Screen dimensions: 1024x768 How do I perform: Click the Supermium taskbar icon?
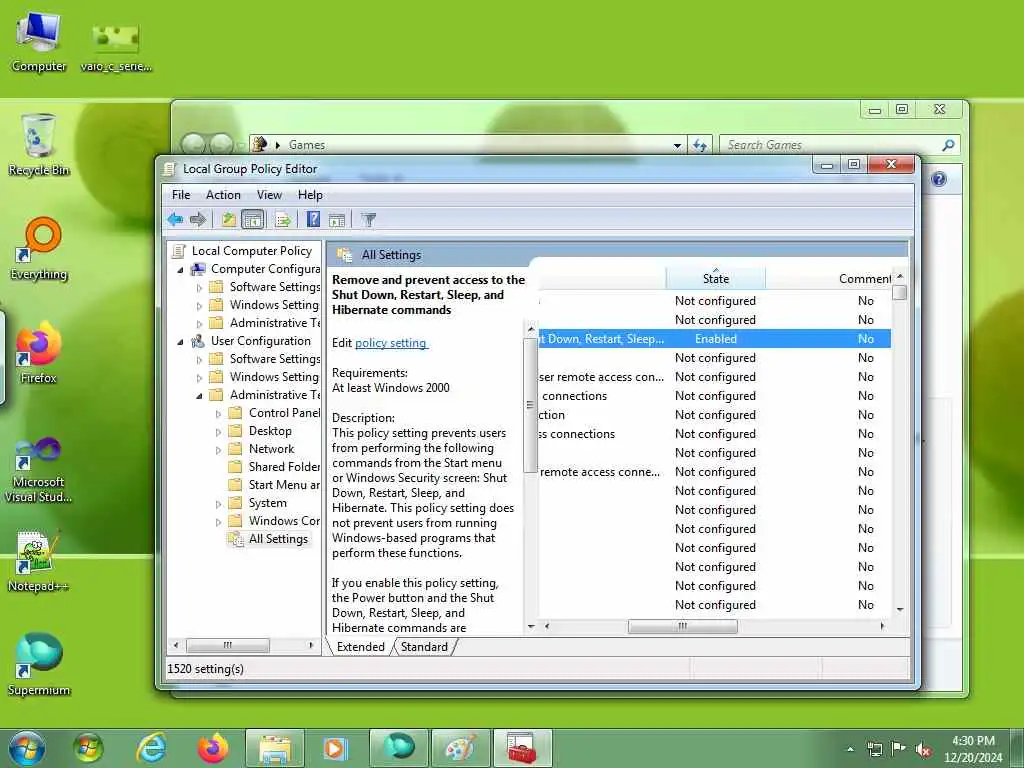pos(398,748)
